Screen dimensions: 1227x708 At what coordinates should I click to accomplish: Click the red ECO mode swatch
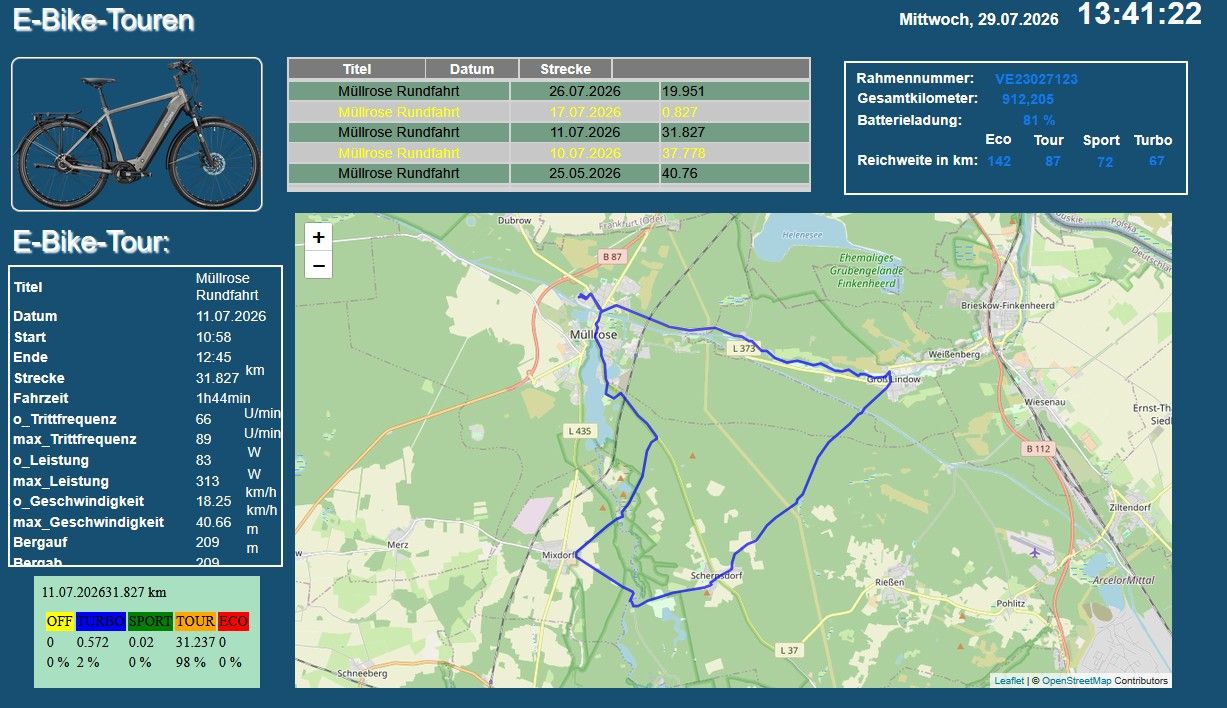233,621
